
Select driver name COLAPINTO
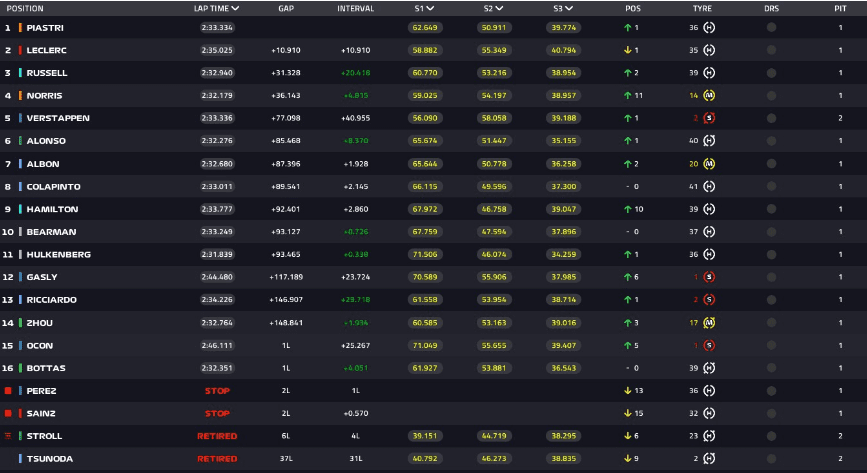point(54,186)
